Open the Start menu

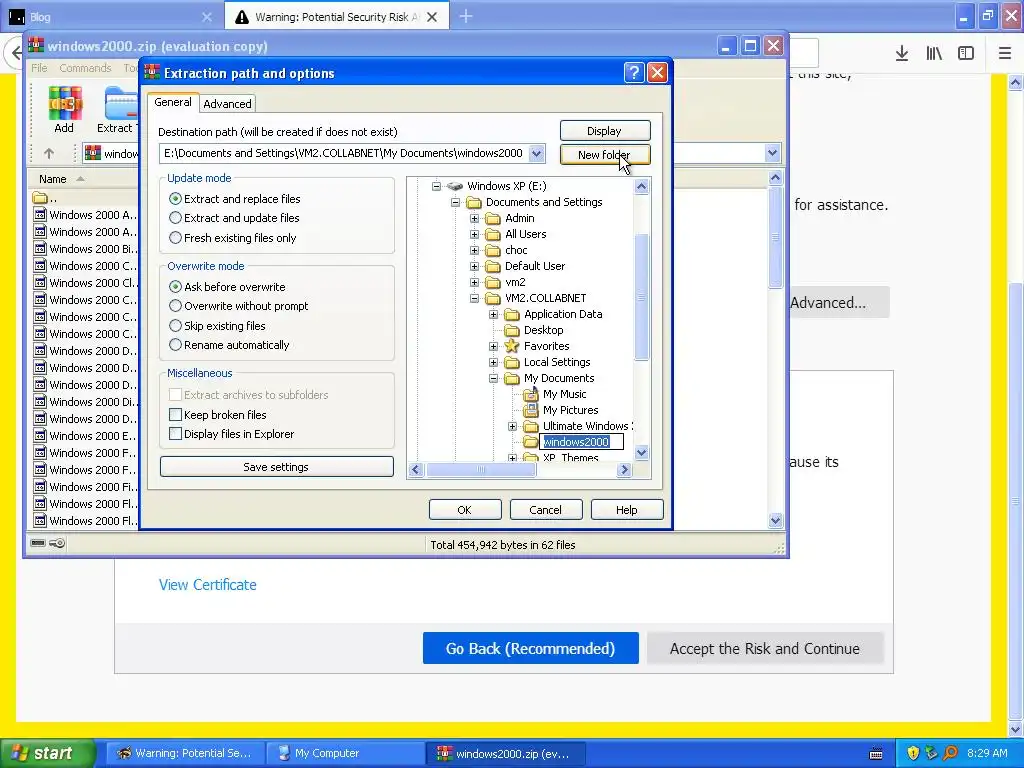[x=48, y=753]
